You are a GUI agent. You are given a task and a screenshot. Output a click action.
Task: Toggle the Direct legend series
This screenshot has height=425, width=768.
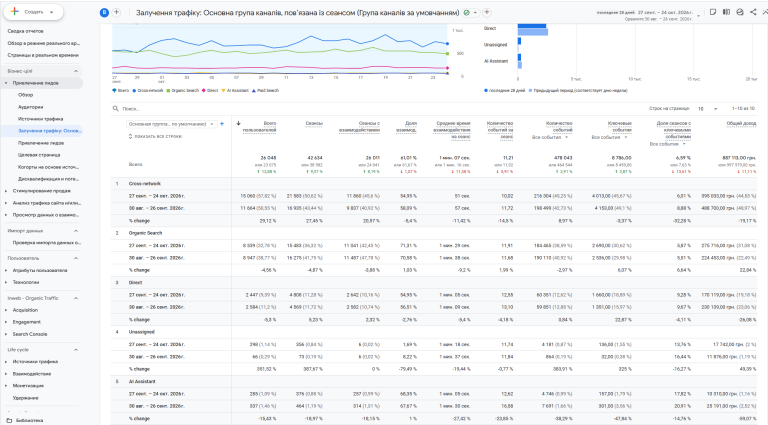tap(210, 91)
